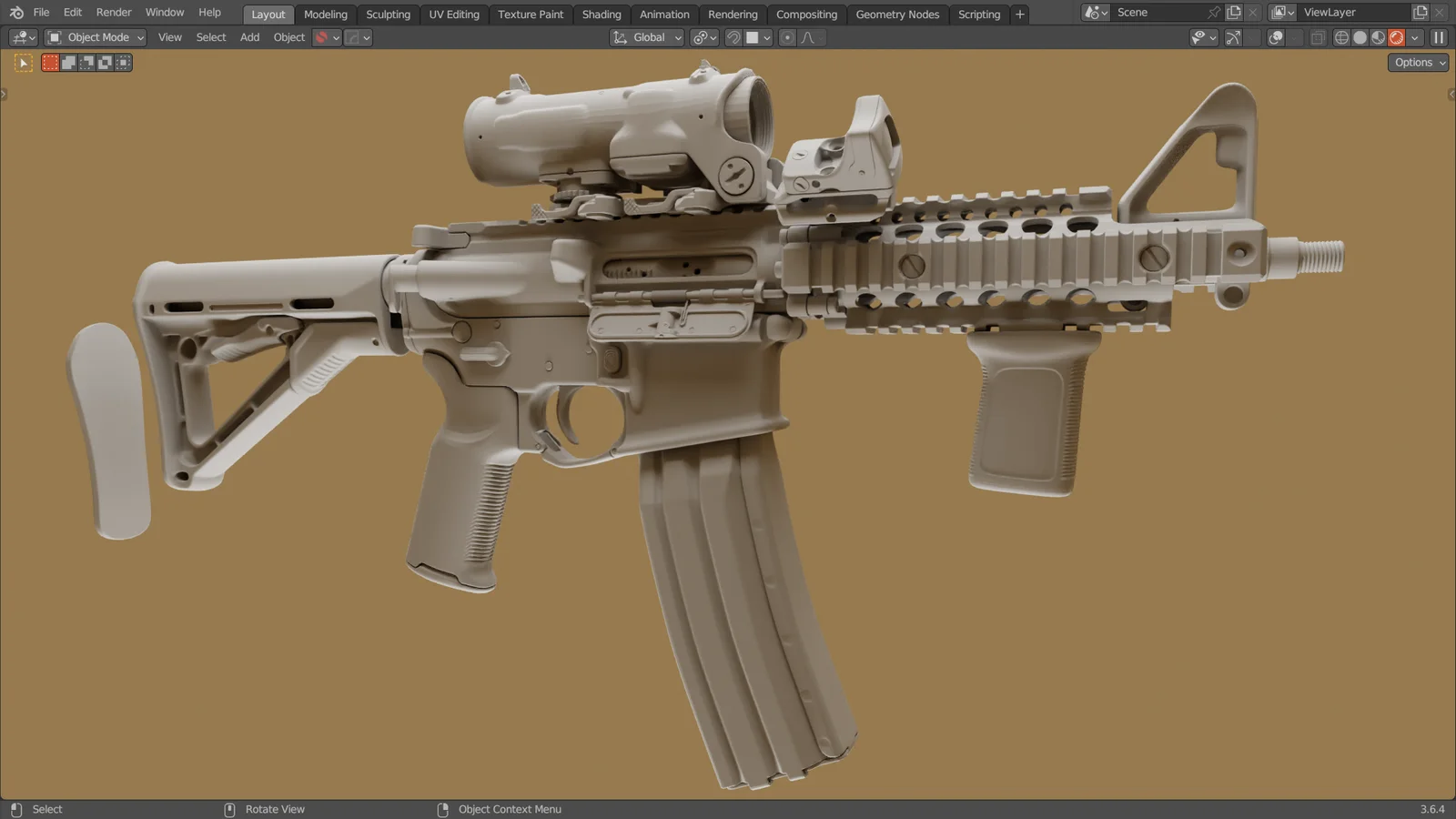This screenshot has height=819, width=1456.
Task: Add a new workspace with the plus button
Action: [1019, 14]
